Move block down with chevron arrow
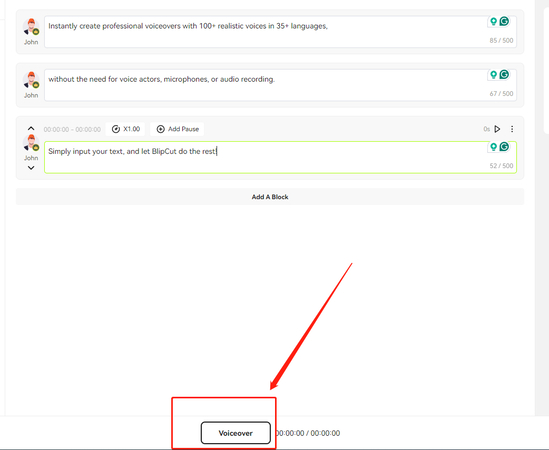The height and width of the screenshot is (450, 549). click(31, 168)
